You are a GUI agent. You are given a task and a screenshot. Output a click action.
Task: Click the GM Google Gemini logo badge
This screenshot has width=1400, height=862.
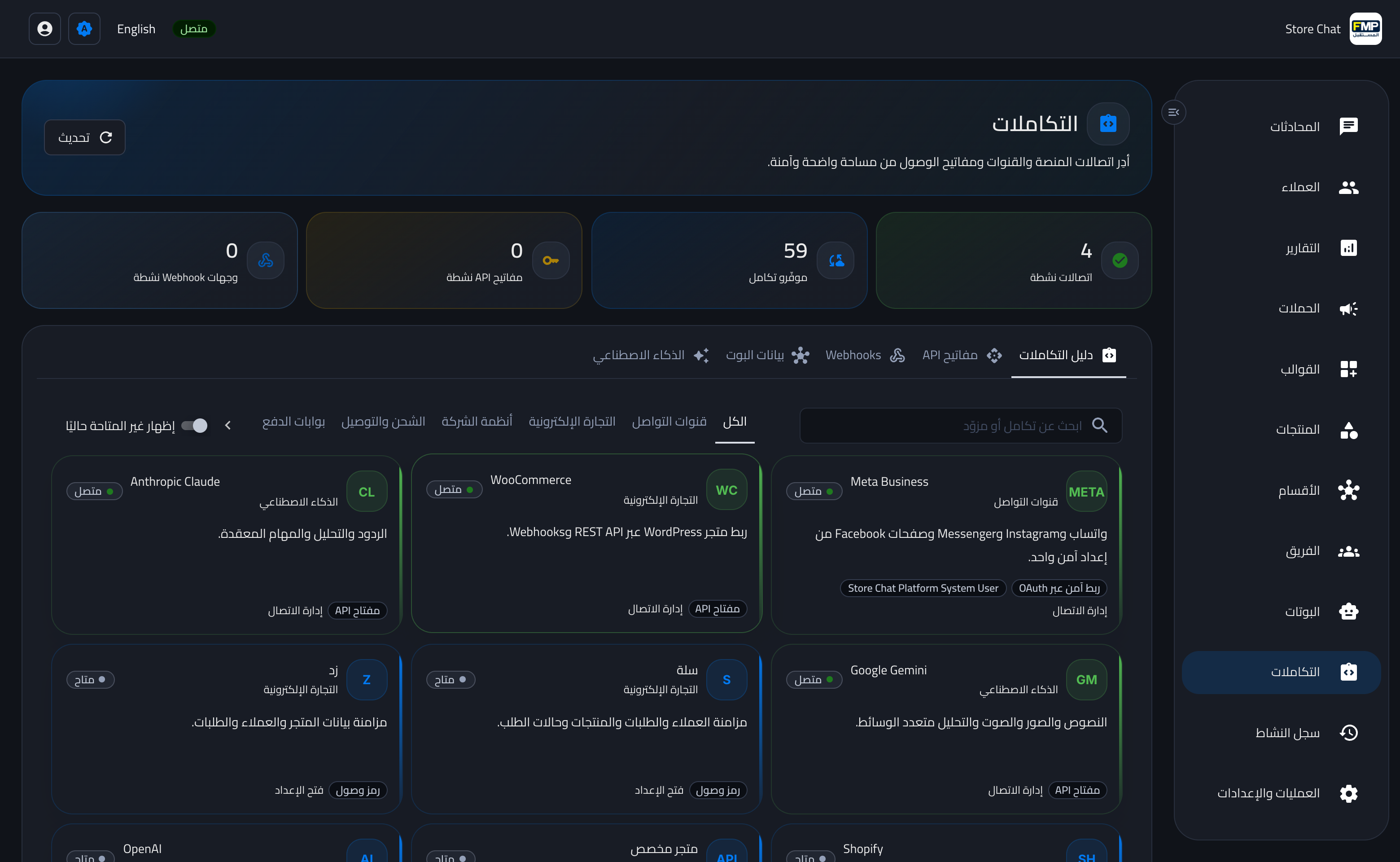click(x=1087, y=680)
